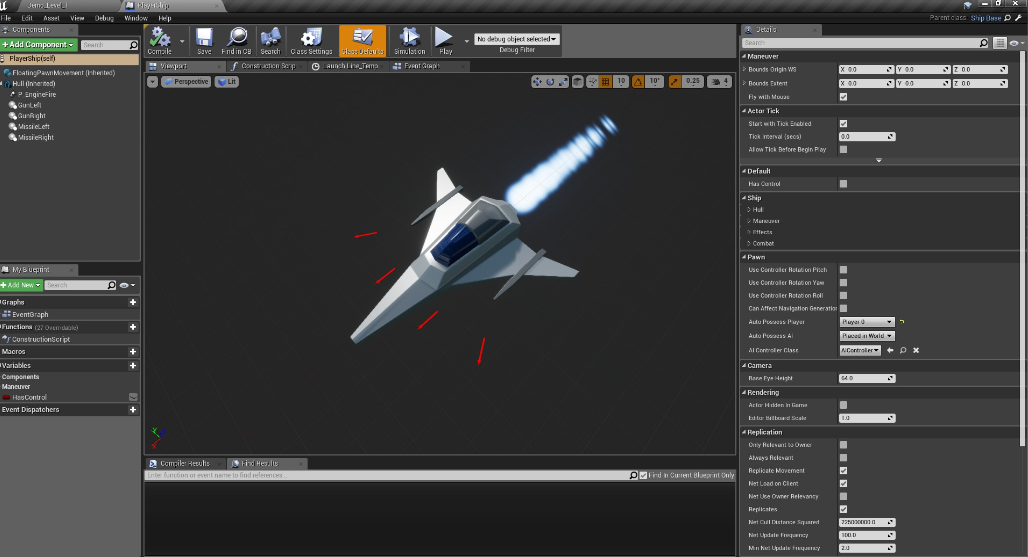Open the AI Controller Class dropdown
The height and width of the screenshot is (557, 1028).
860,350
